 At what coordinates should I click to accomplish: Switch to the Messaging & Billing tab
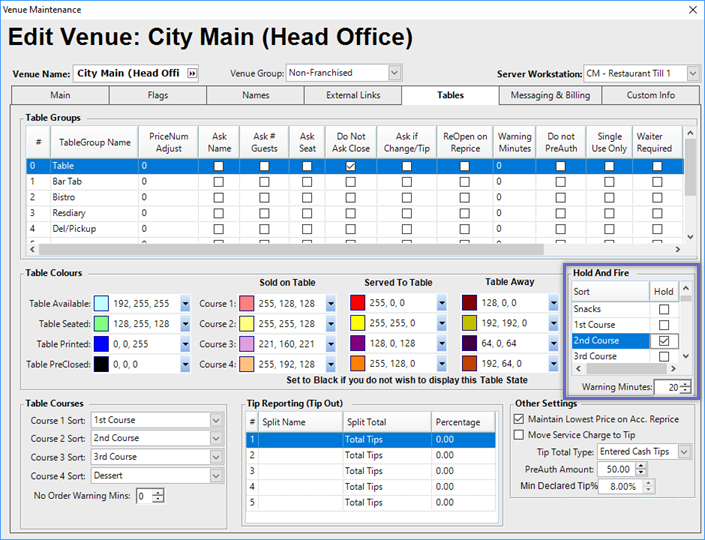click(x=550, y=96)
